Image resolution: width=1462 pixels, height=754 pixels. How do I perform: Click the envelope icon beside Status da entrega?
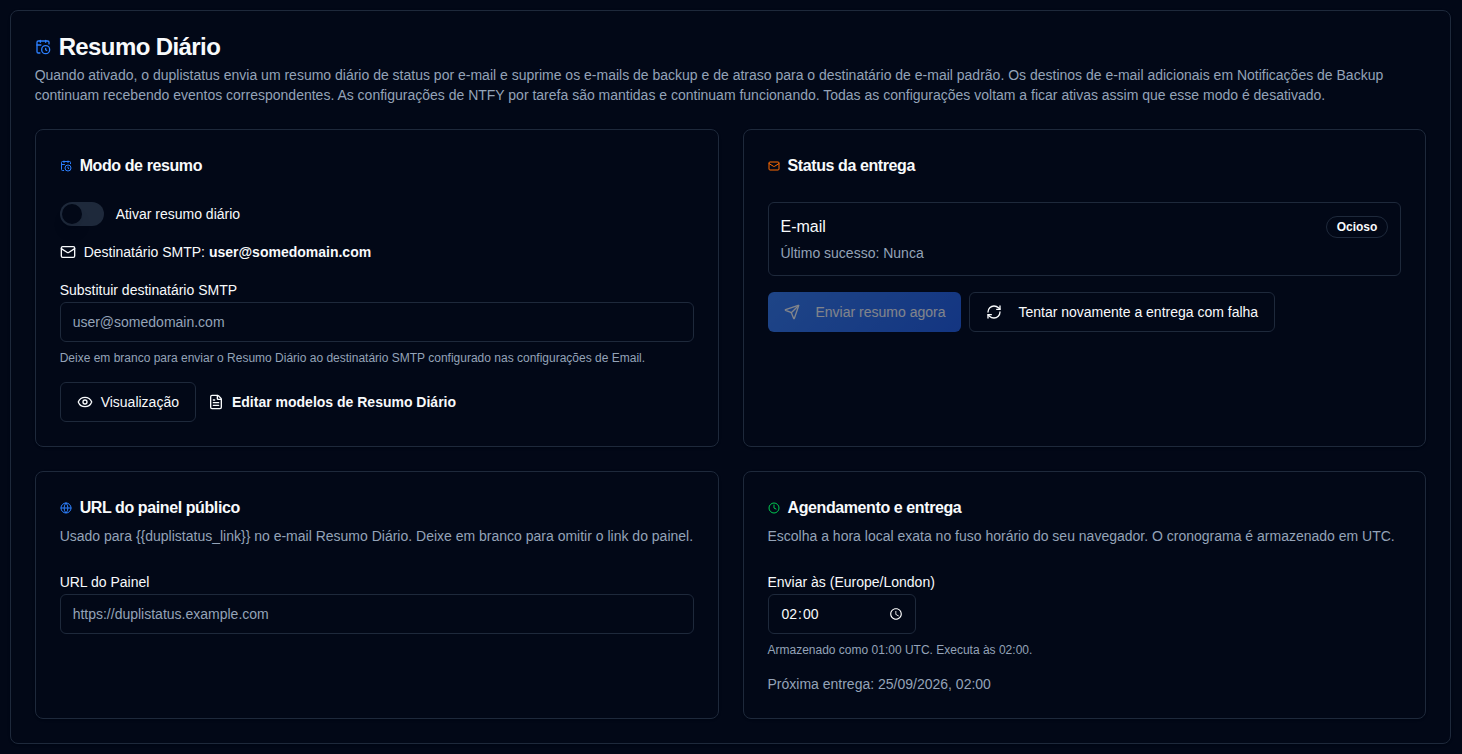tap(774, 166)
